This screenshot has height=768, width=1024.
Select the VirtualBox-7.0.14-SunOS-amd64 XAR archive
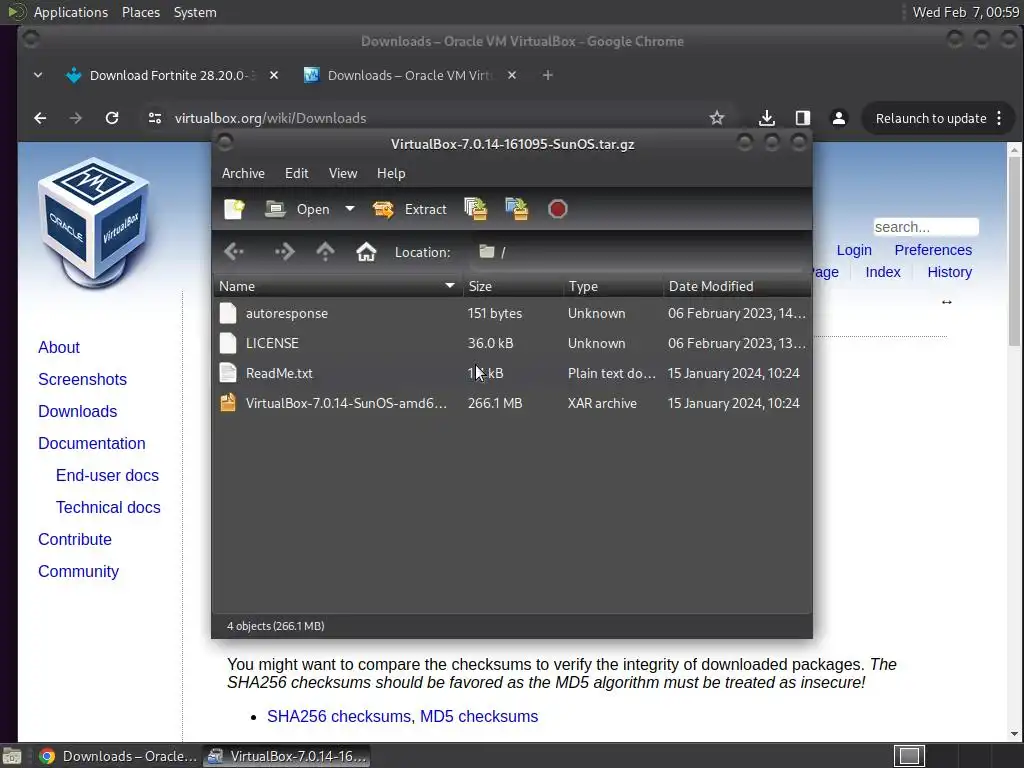[512, 404]
